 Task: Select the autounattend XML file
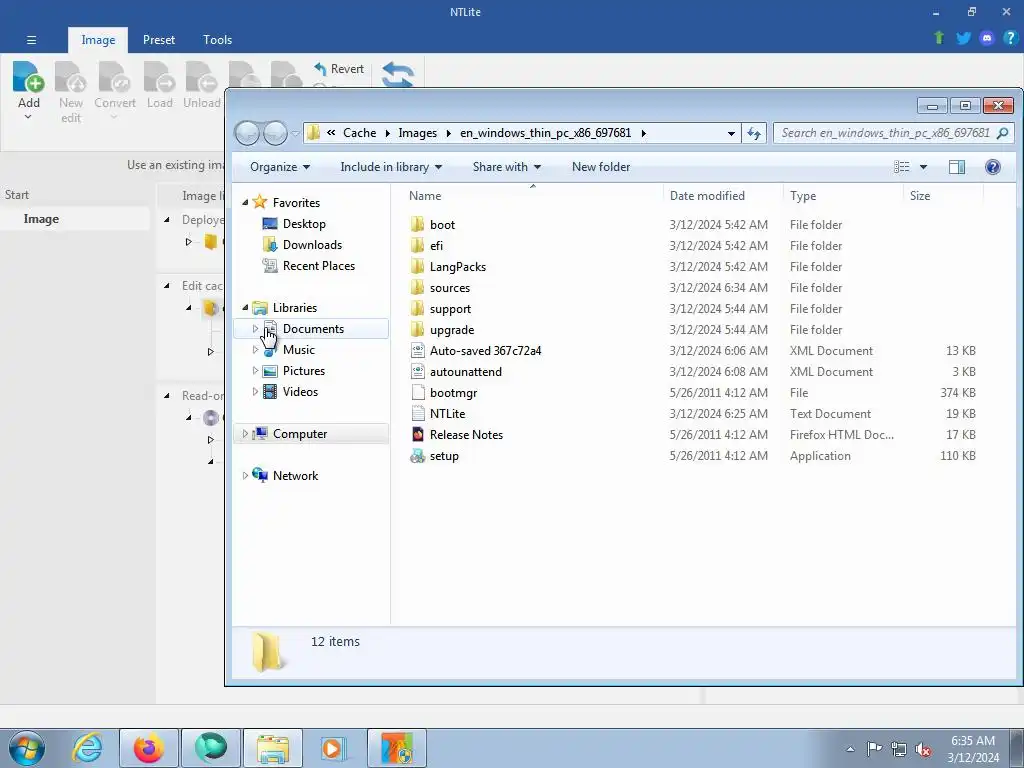click(466, 372)
